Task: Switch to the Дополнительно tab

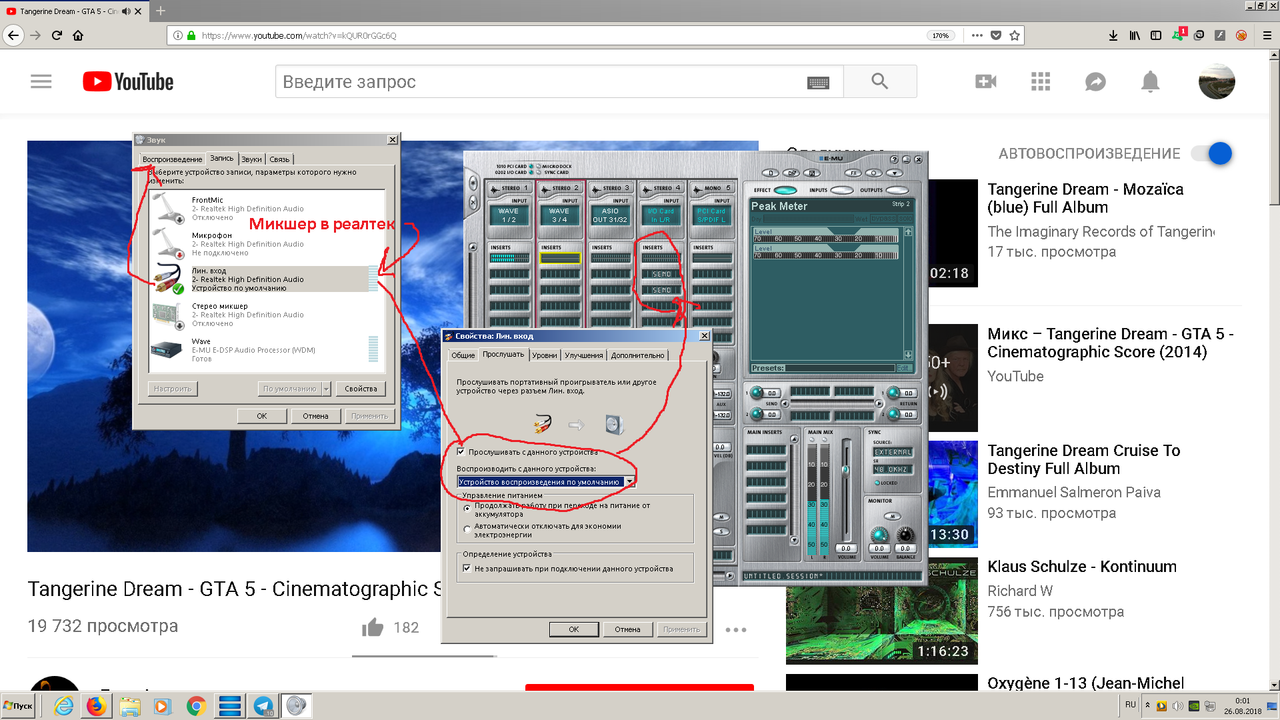Action: (637, 355)
